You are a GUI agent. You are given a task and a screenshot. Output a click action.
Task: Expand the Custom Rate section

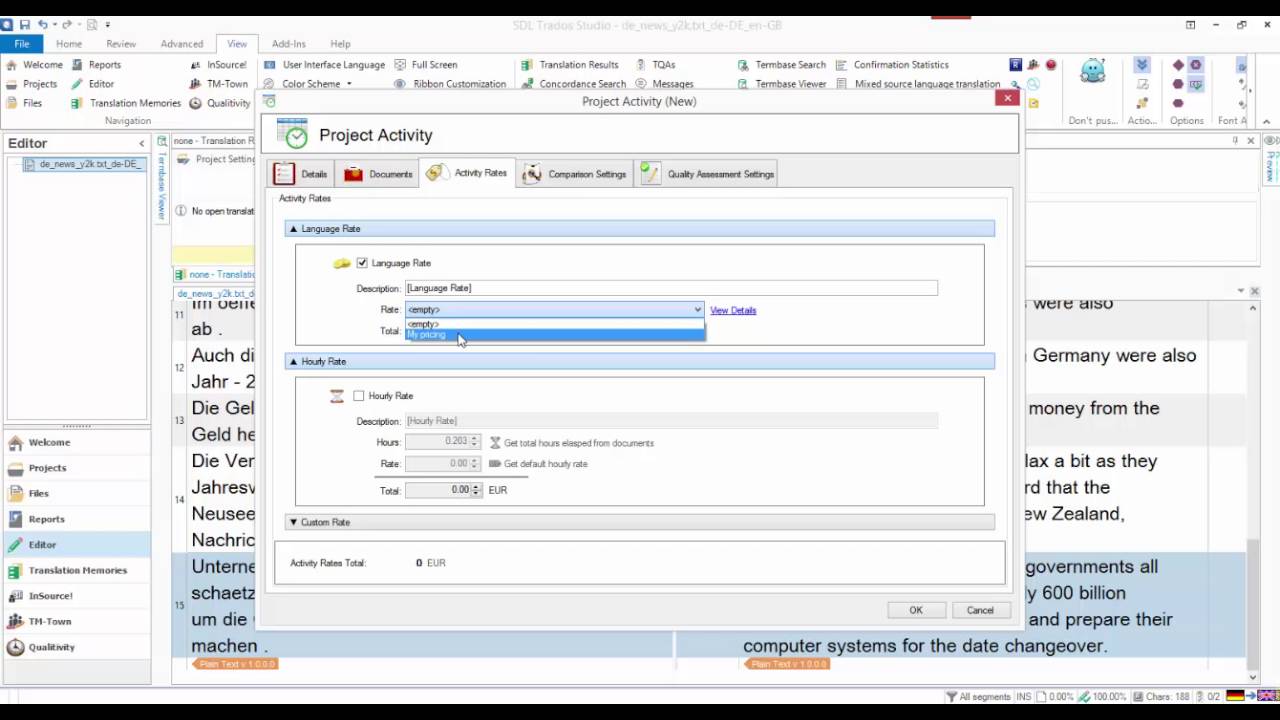point(293,522)
